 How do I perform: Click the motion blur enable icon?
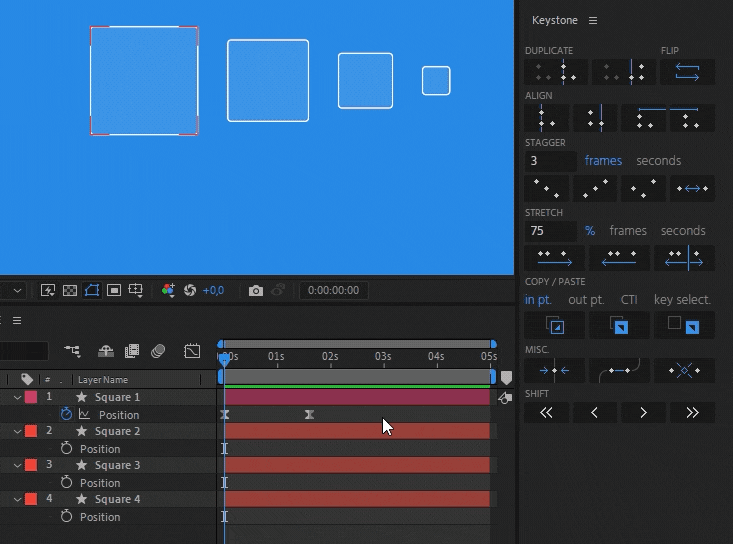tap(158, 351)
